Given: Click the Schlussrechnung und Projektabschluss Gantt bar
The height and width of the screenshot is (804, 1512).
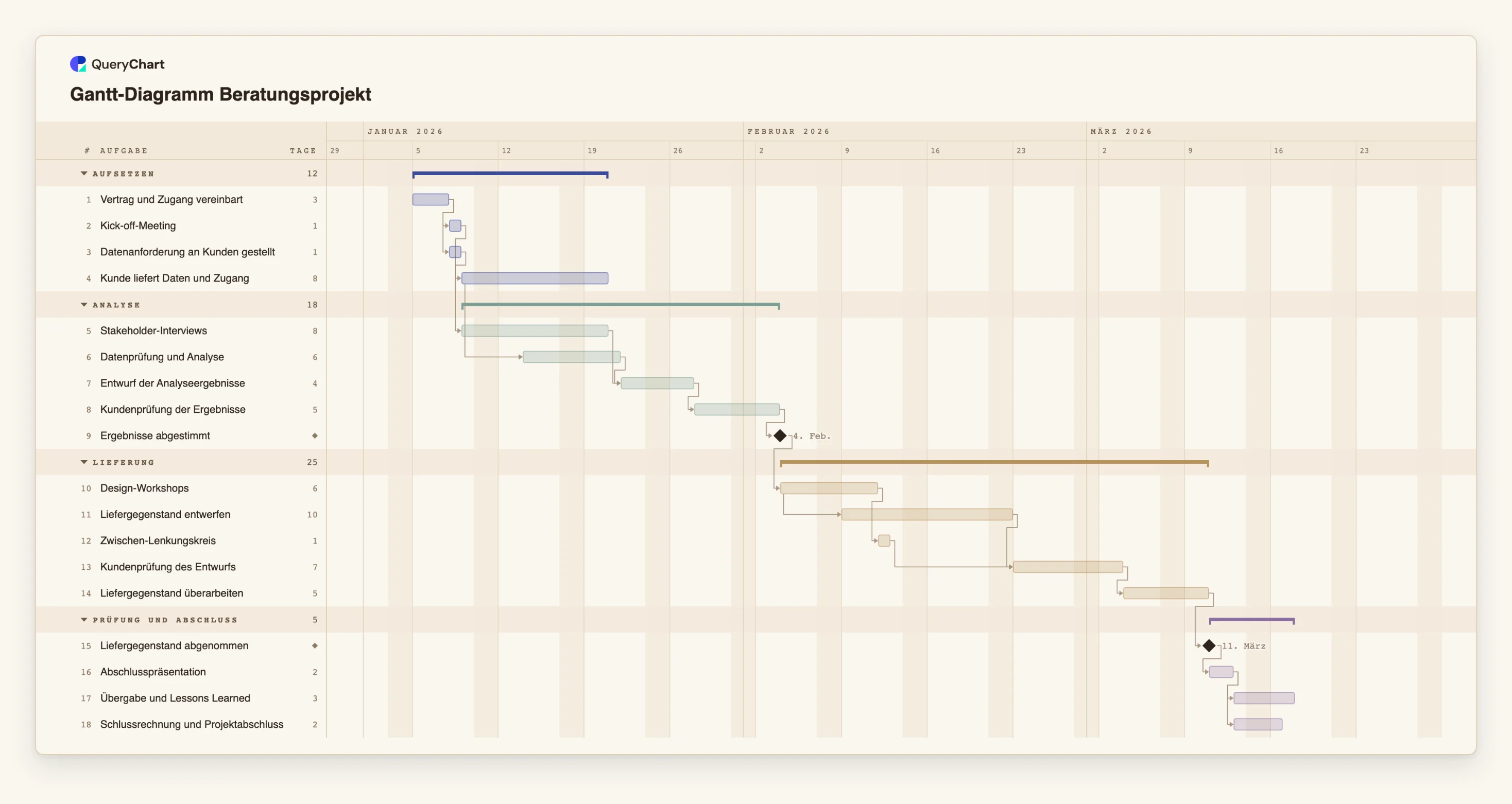Looking at the screenshot, I should pos(1258,724).
